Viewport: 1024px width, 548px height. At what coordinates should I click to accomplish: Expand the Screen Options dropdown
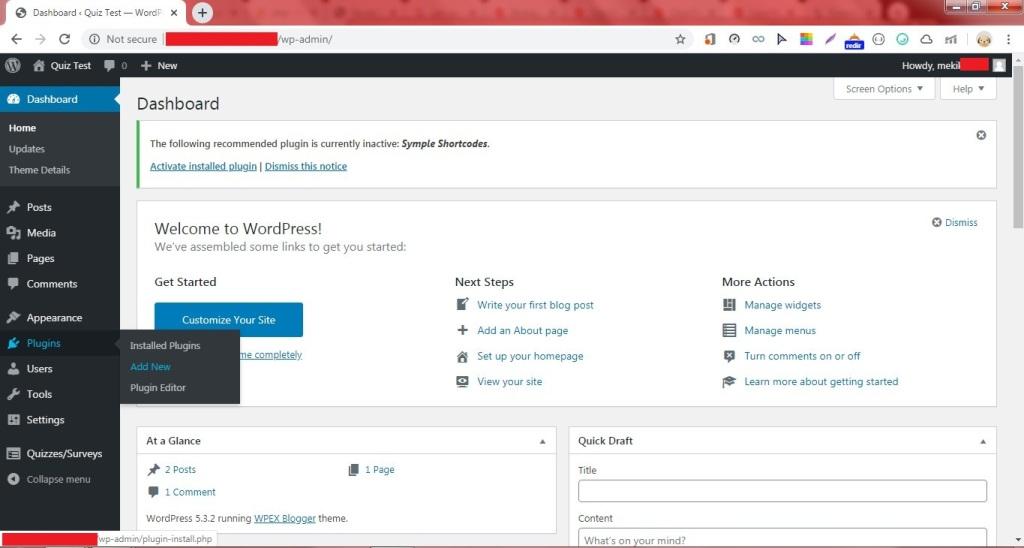click(x=884, y=89)
